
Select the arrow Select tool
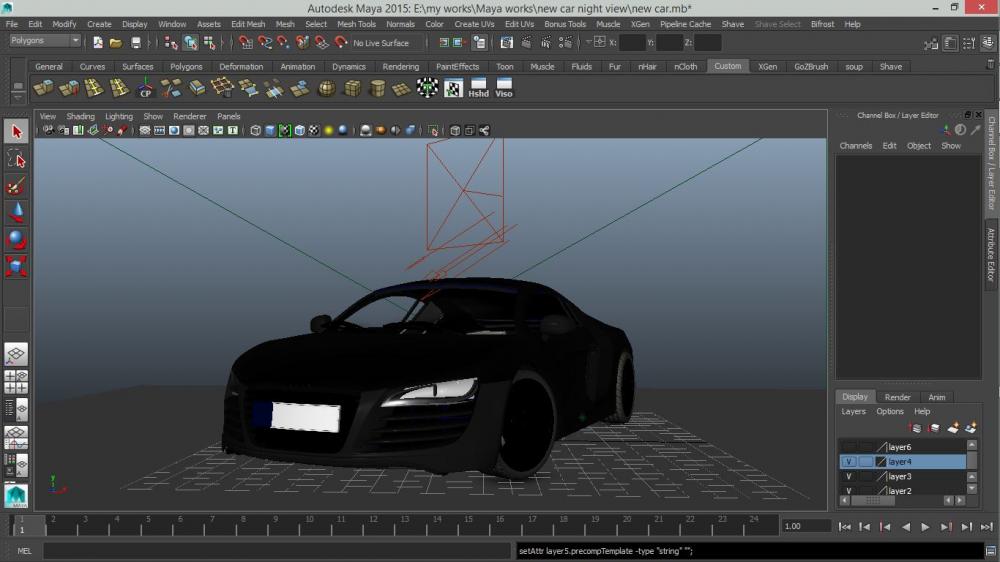[x=16, y=131]
